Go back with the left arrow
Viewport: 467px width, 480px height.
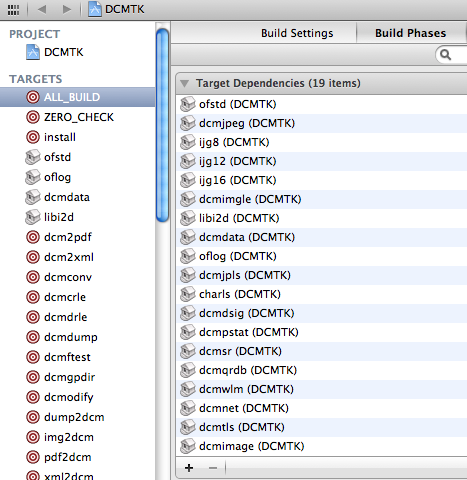coord(42,9)
